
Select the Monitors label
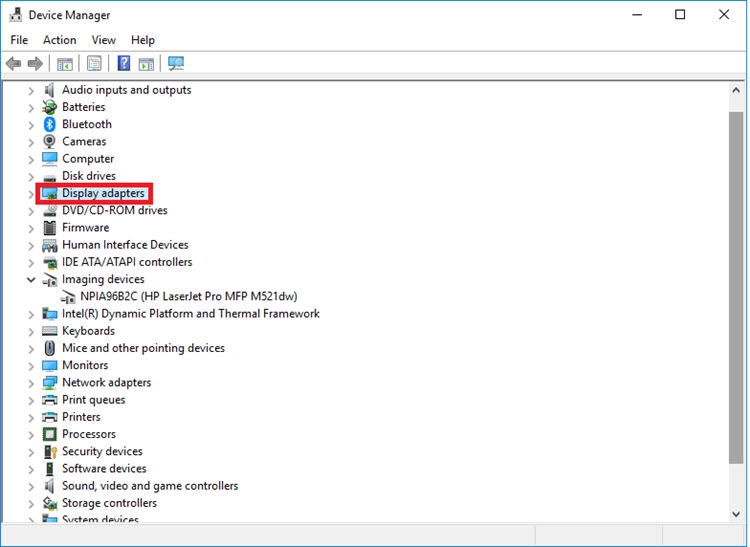point(85,365)
